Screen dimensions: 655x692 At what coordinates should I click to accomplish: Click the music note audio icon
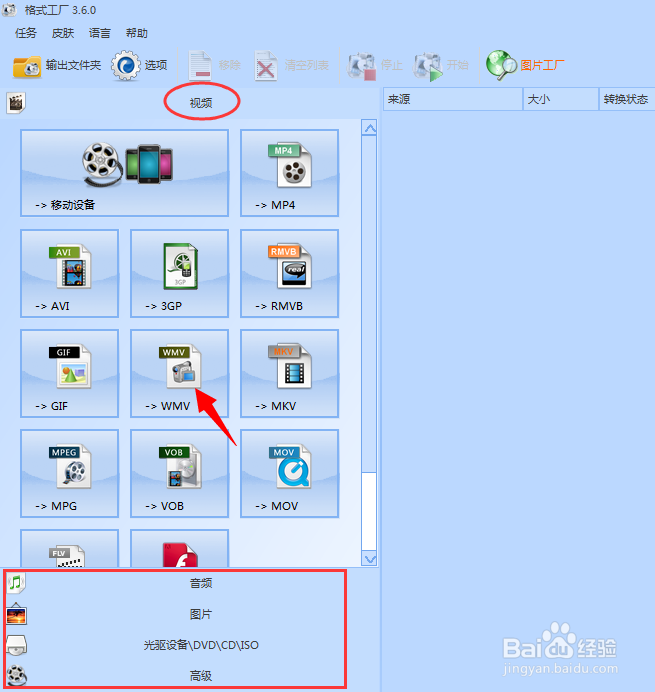pyautogui.click(x=16, y=583)
